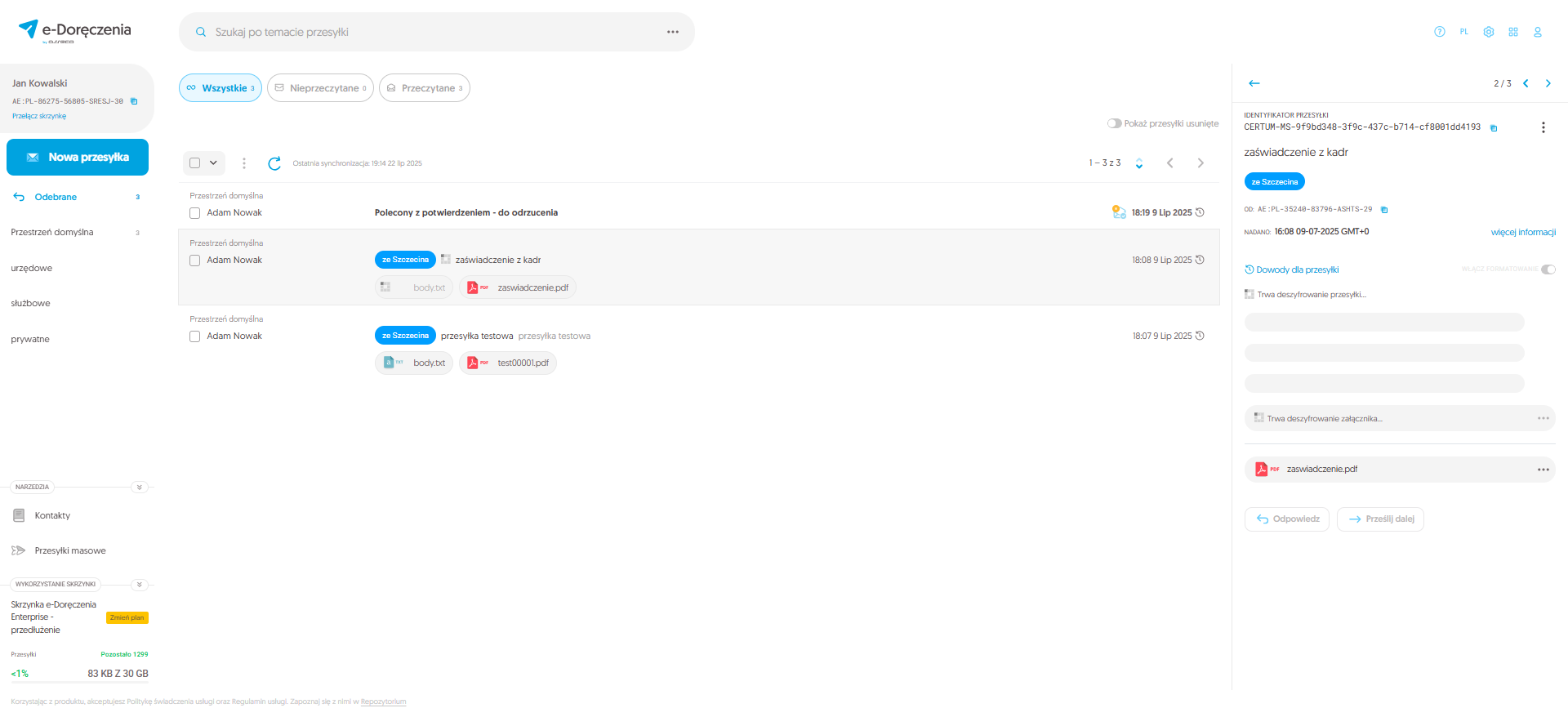Copy the message identifier CERTUM-MS
This screenshot has width=1568, height=717.
[1494, 128]
